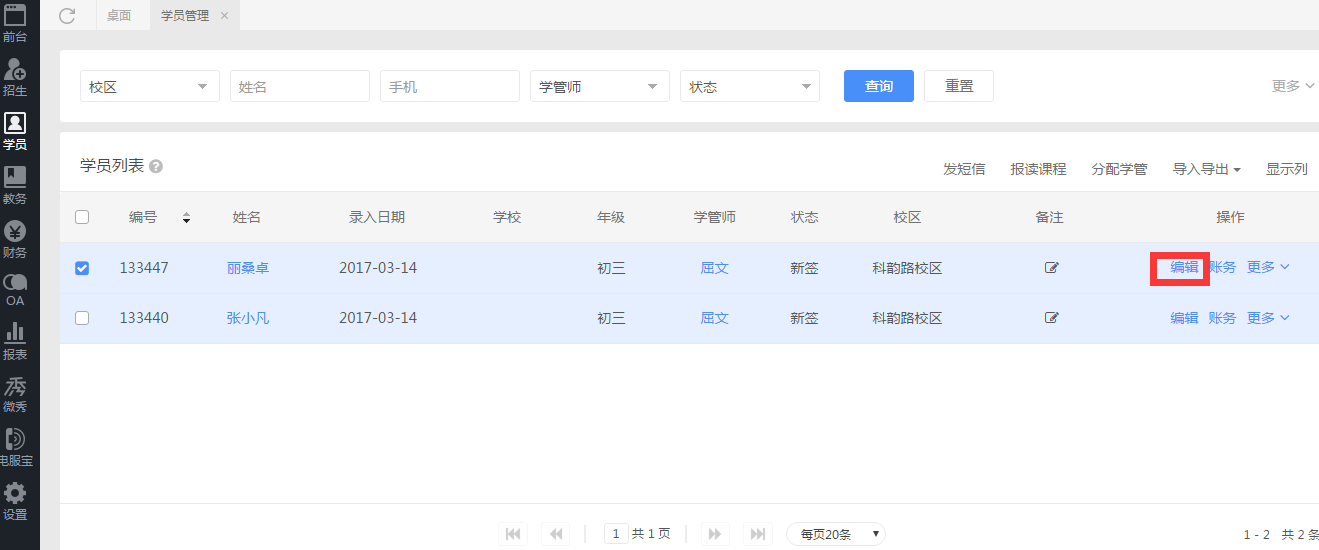Uncheck the checkbox for student 133447
The height and width of the screenshot is (550, 1319).
click(x=82, y=267)
